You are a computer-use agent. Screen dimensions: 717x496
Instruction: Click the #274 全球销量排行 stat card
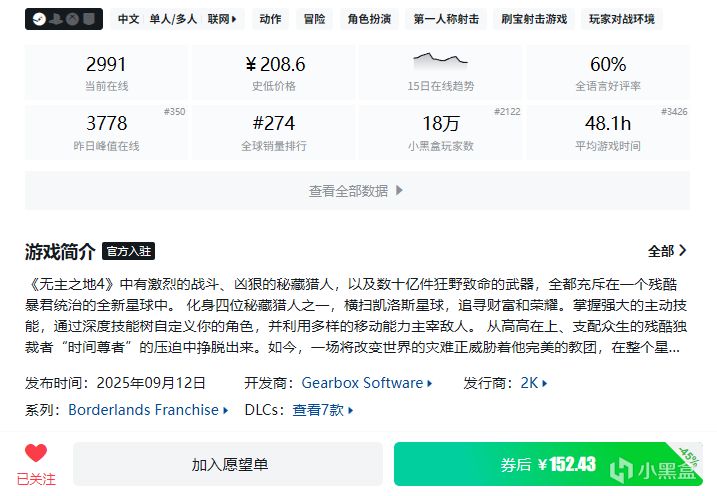[273, 132]
